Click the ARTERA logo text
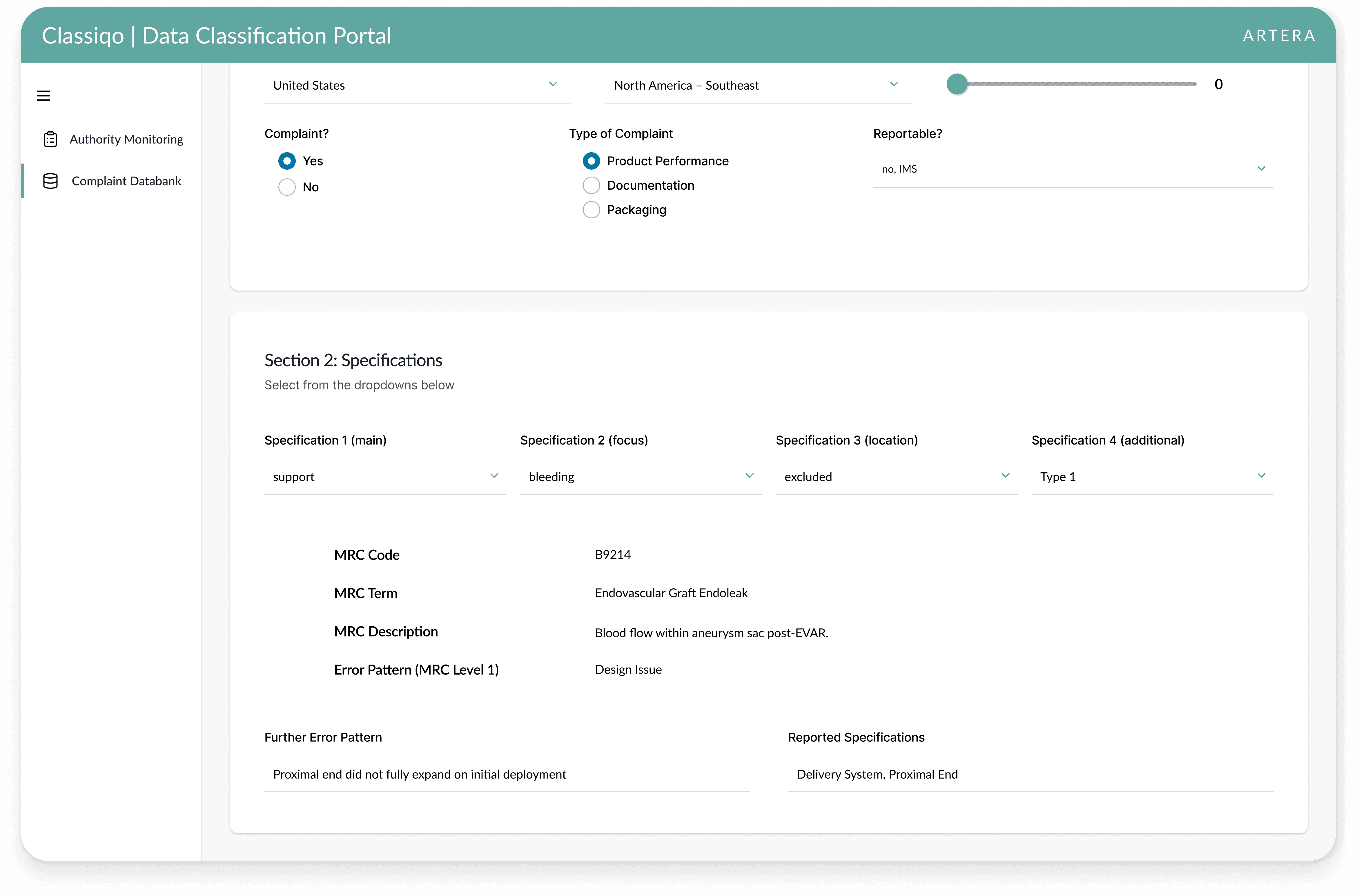Screen dimensions: 1357x896 pyautogui.click(x=1279, y=35)
